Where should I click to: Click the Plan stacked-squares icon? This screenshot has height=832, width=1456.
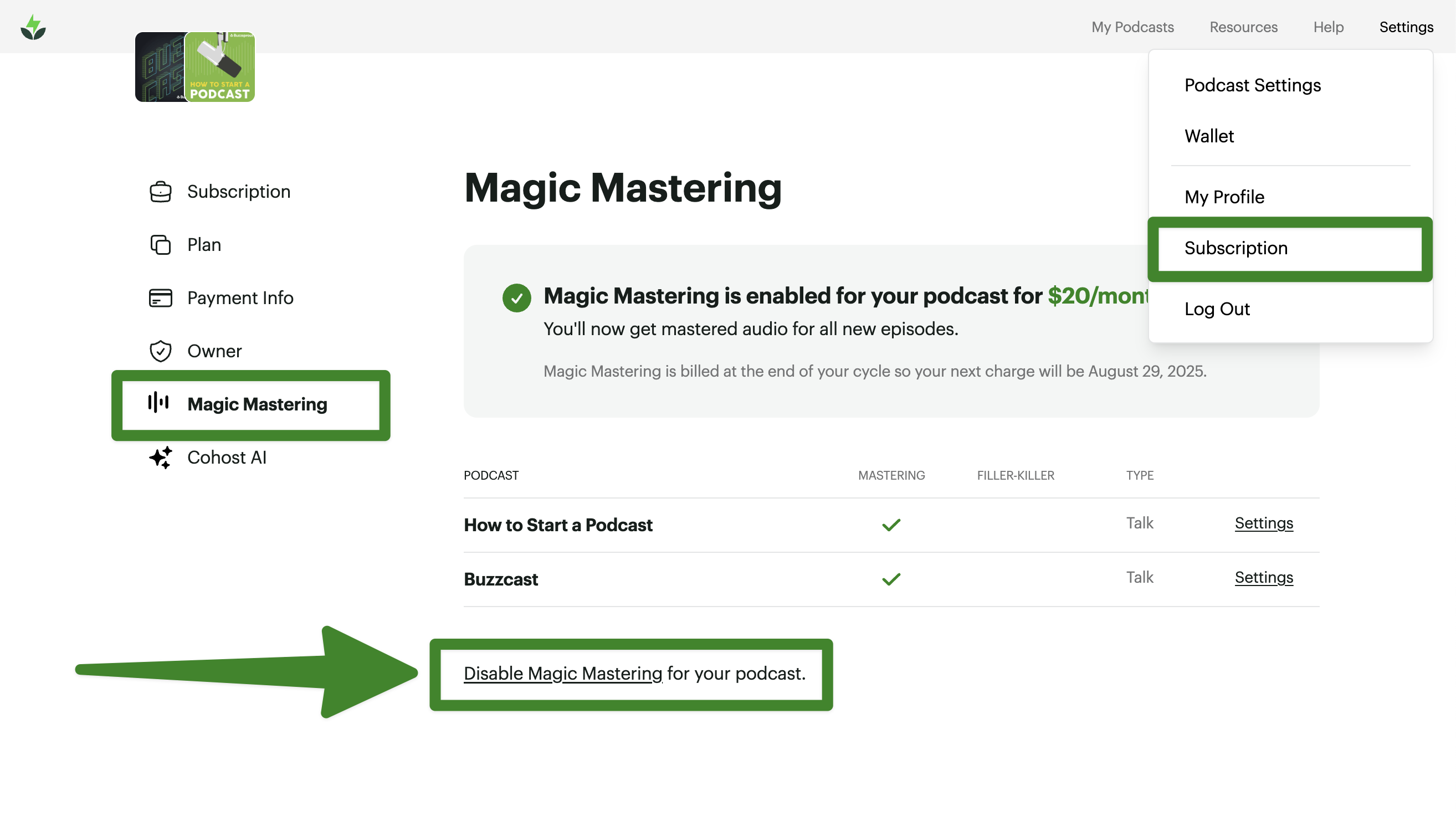click(x=161, y=245)
